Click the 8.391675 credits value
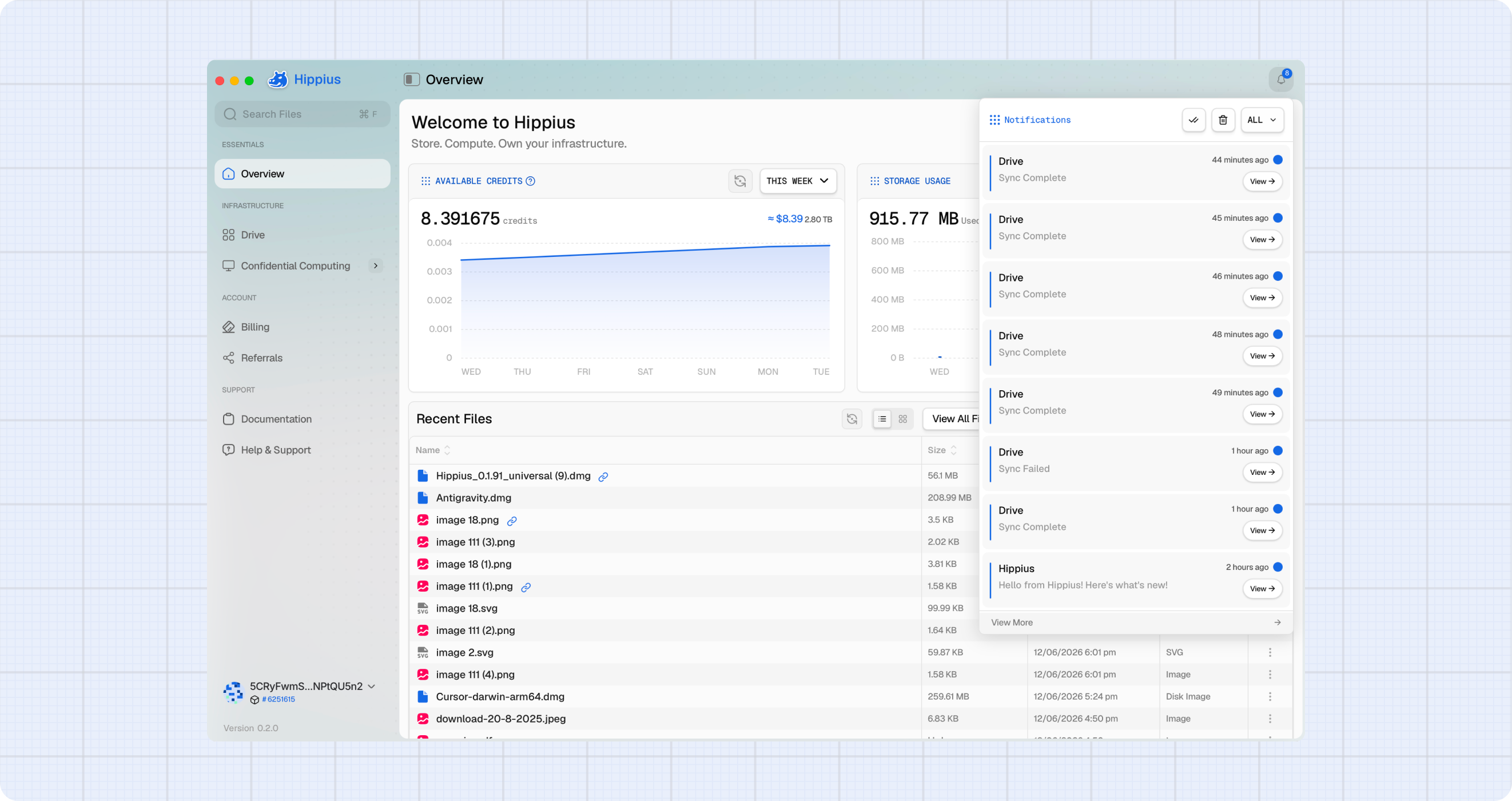 [x=460, y=219]
